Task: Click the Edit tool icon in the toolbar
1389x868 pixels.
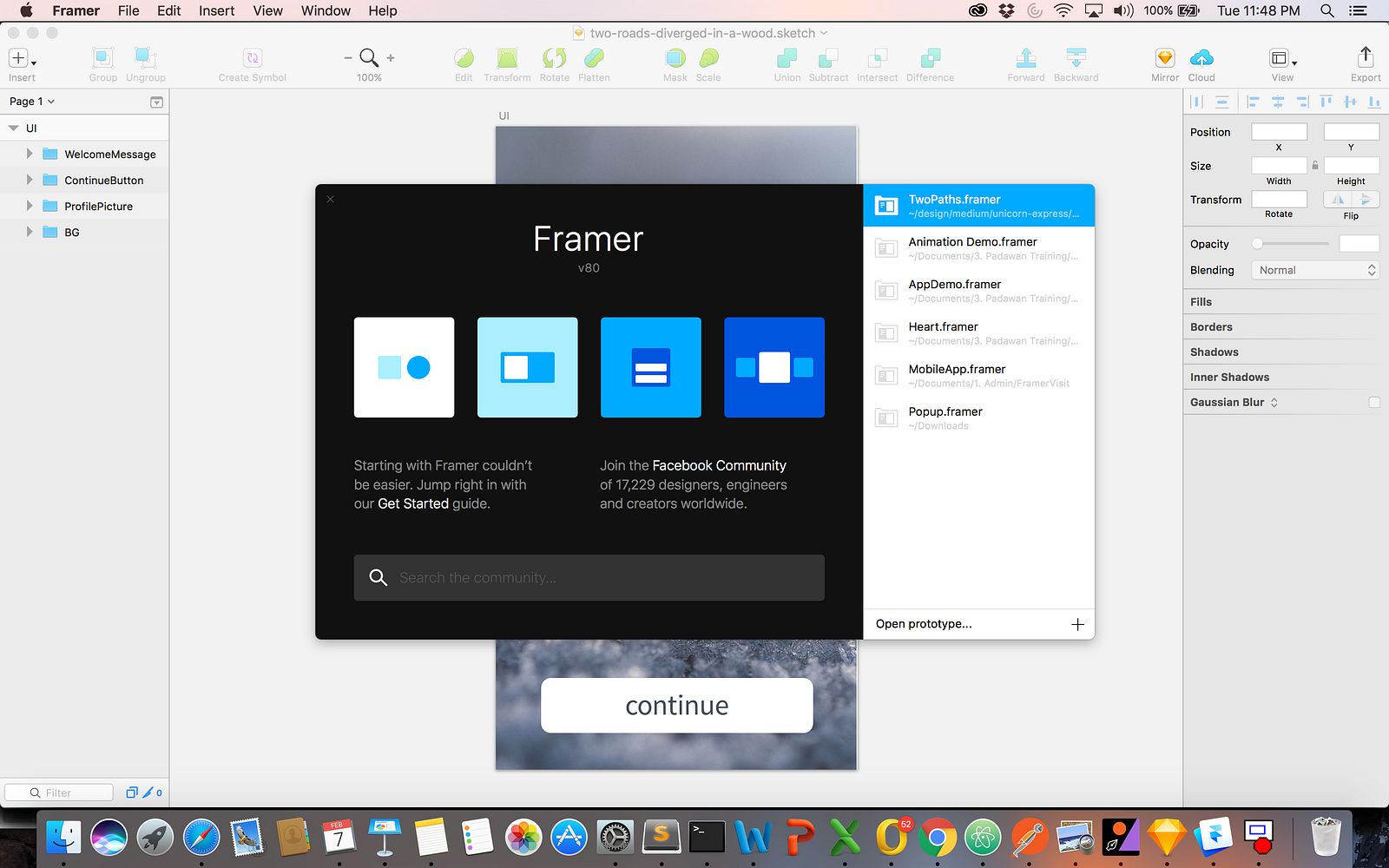Action: click(464, 58)
